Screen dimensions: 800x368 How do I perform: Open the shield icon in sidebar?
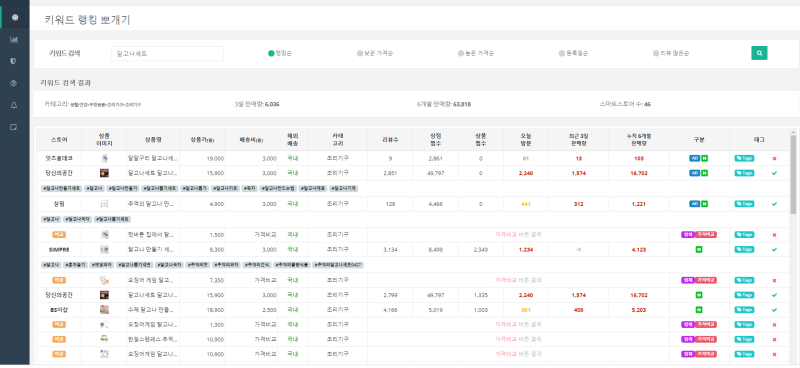click(x=14, y=61)
